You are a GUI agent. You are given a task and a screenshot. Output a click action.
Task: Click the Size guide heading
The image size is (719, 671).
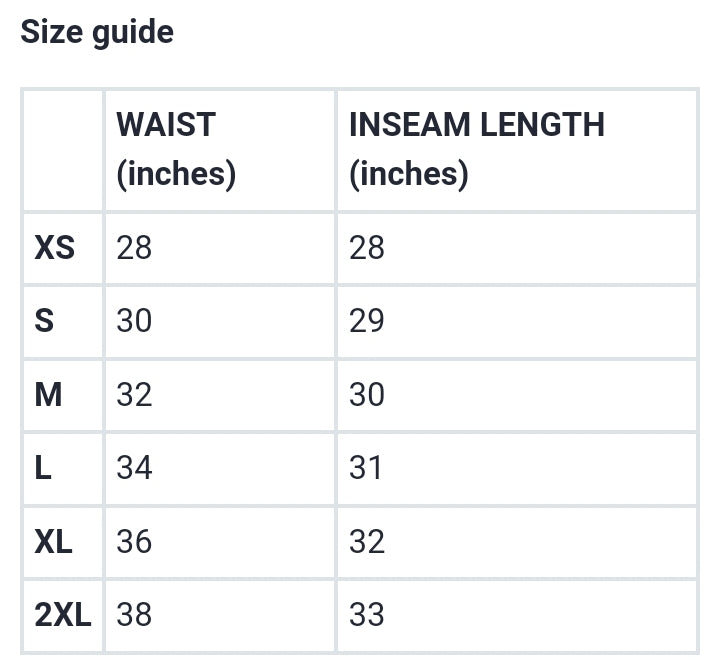pyautogui.click(x=97, y=33)
